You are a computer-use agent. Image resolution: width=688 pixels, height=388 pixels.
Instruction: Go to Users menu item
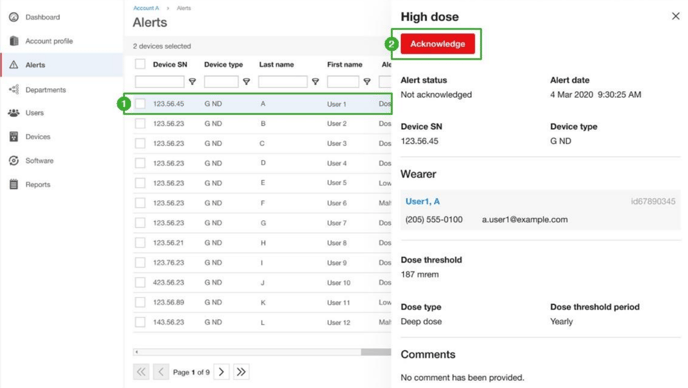click(x=35, y=113)
